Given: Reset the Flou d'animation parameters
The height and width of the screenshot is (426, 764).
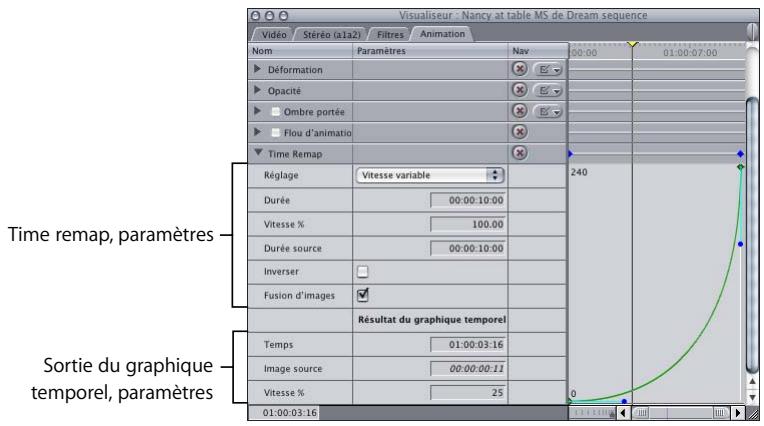Looking at the screenshot, I should pyautogui.click(x=519, y=132).
